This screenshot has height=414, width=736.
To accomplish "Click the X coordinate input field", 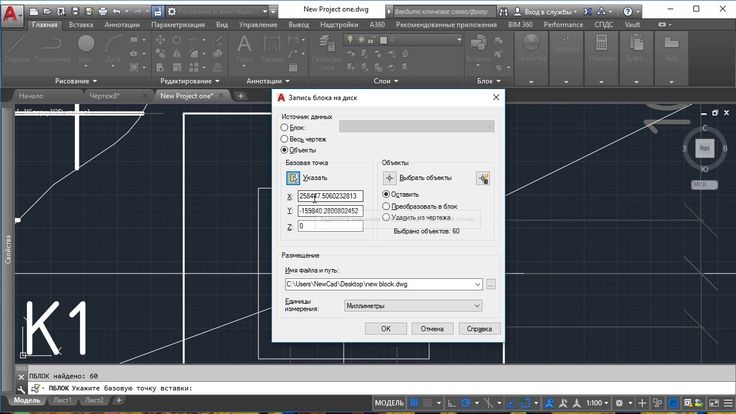I will (x=330, y=196).
